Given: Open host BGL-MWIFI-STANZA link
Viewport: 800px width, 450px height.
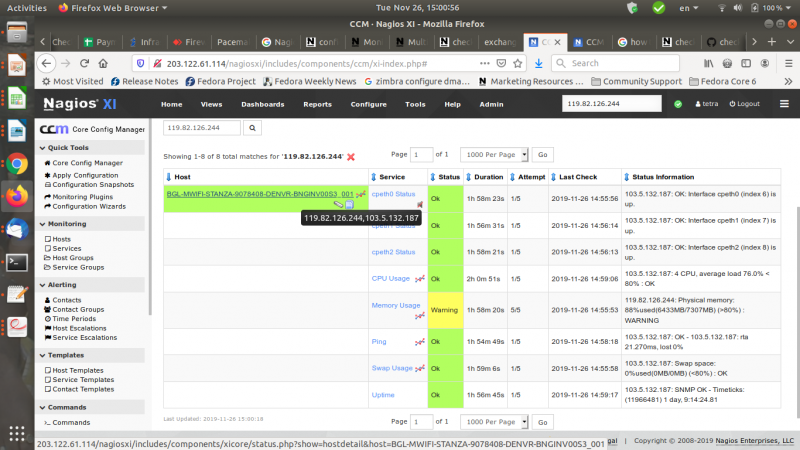Looking at the screenshot, I should pos(260,194).
